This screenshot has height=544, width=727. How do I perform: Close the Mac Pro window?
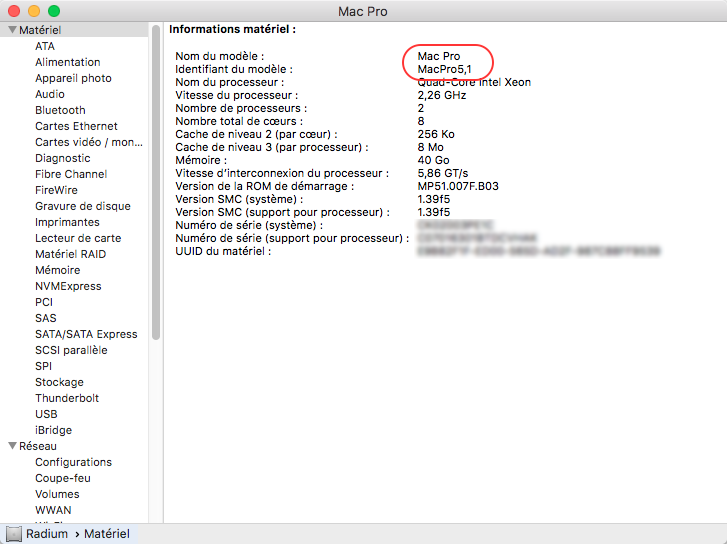[14, 11]
